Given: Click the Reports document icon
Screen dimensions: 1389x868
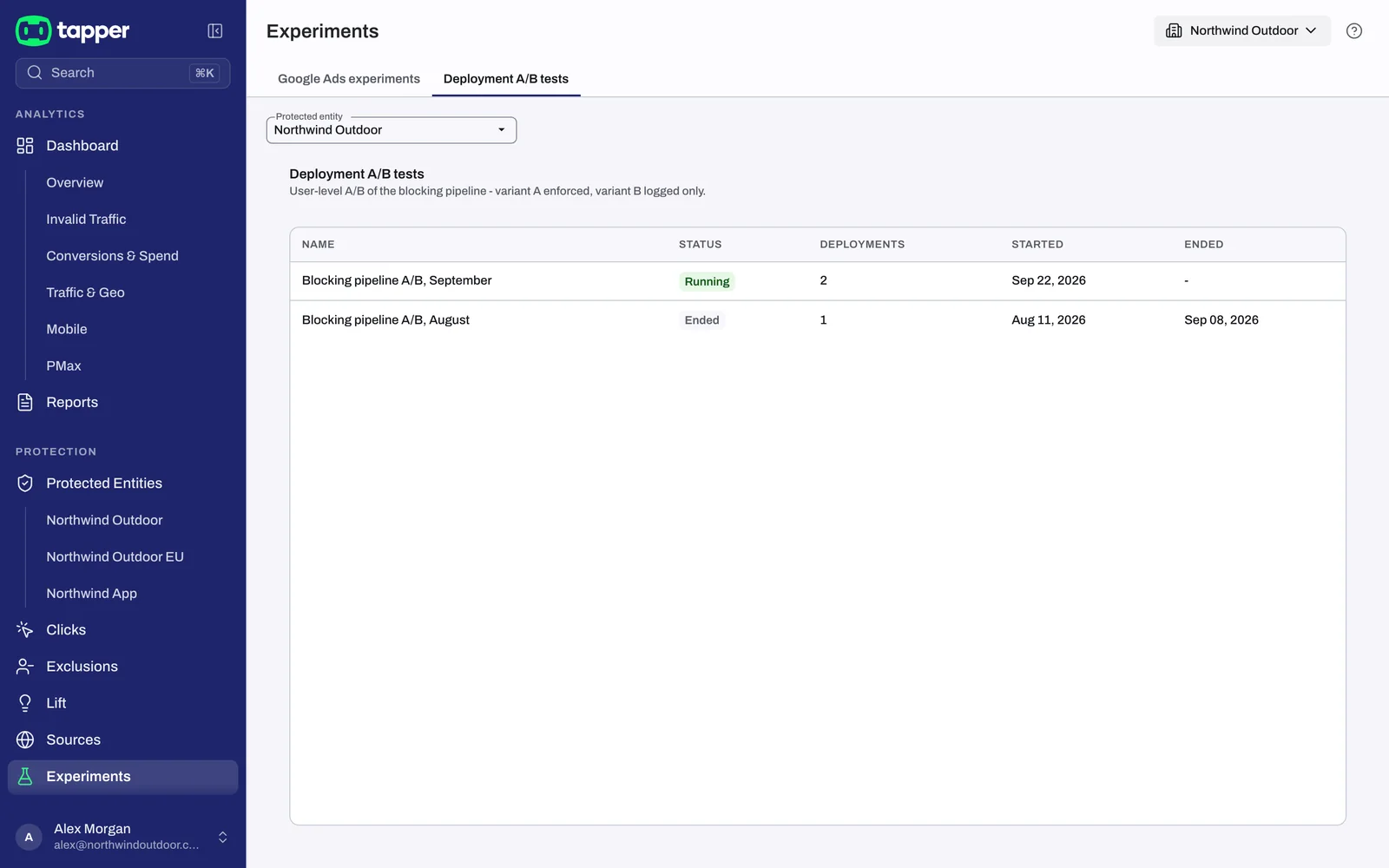Looking at the screenshot, I should (25, 402).
